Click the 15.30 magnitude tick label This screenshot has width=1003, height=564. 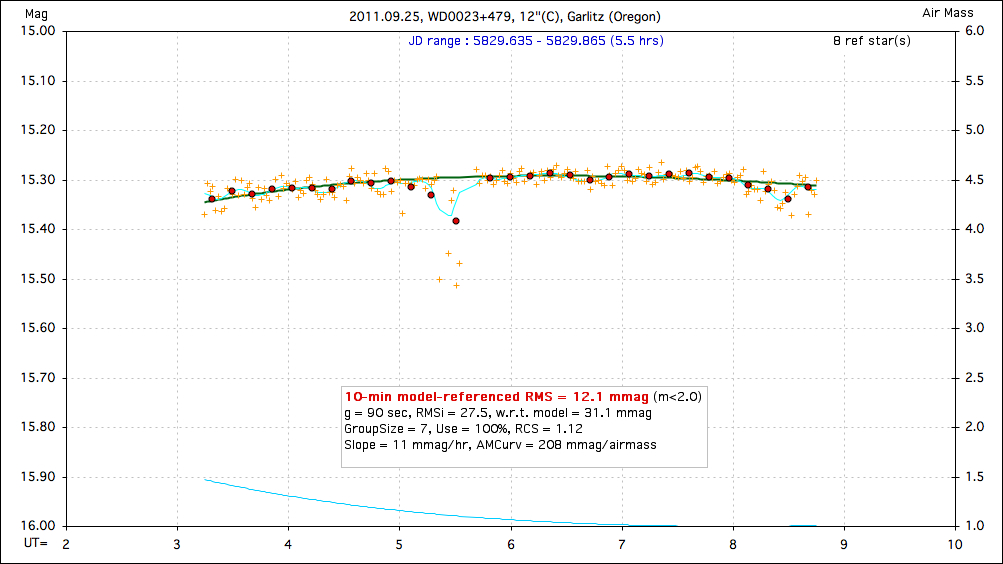click(38, 180)
